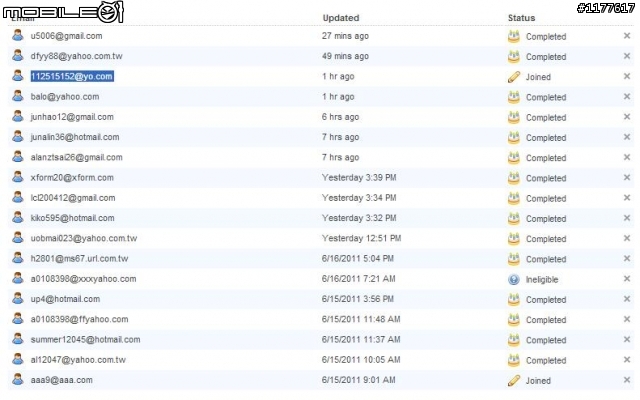Click the 'Yesterday 3:39 PM' timestamp
Viewport: 640px width, 400px height.
pyautogui.click(x=359, y=178)
